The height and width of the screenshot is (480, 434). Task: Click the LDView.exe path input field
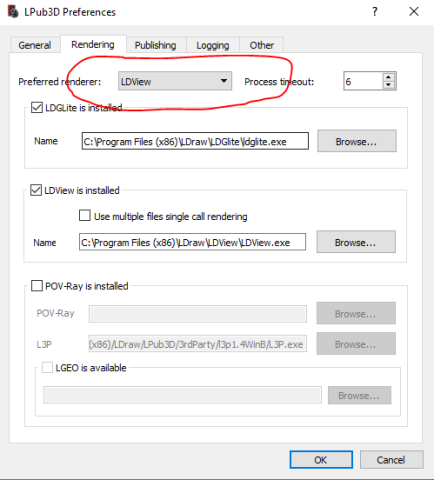click(192, 242)
